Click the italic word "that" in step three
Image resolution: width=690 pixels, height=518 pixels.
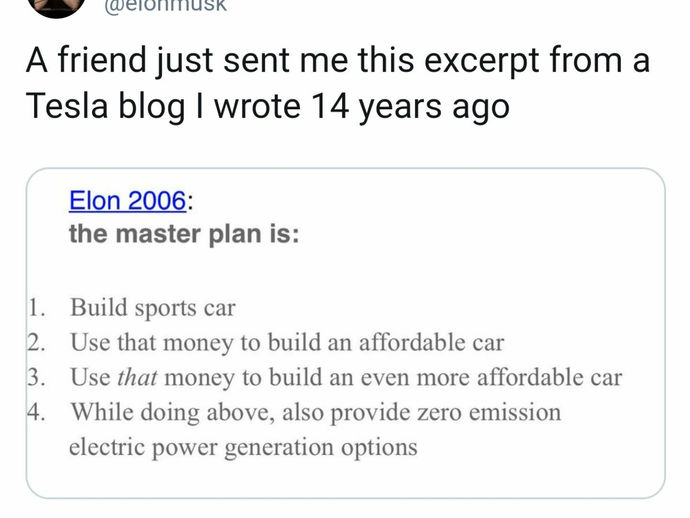[140, 378]
